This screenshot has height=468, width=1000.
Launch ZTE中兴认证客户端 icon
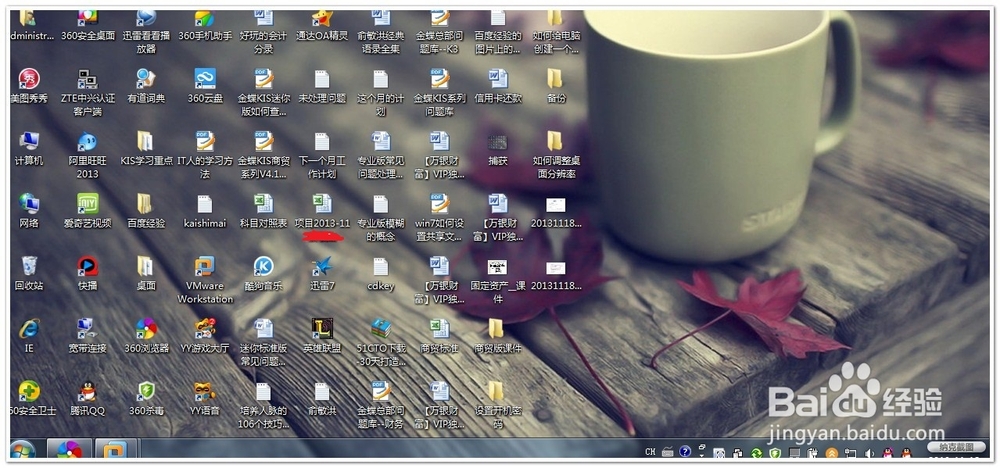pos(87,92)
